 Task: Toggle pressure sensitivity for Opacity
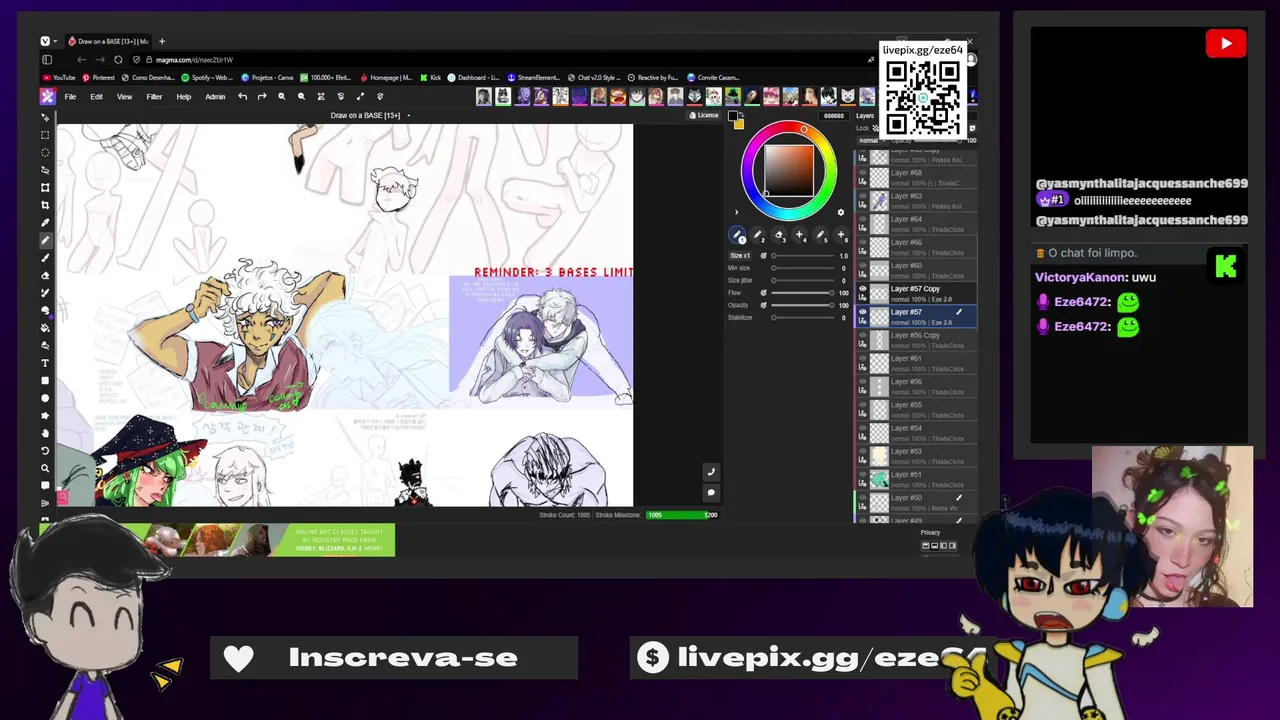pos(764,305)
